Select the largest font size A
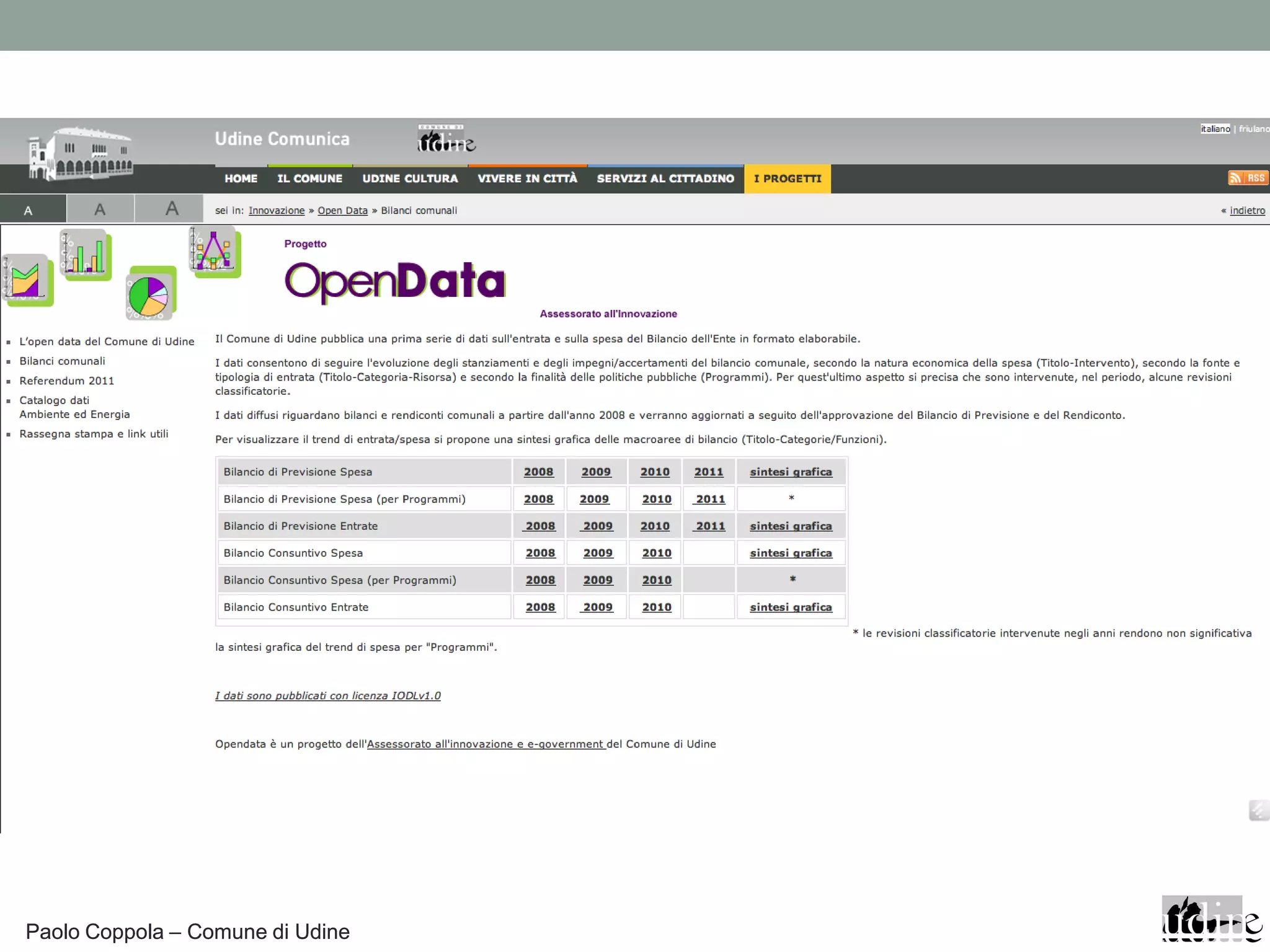 (x=172, y=208)
